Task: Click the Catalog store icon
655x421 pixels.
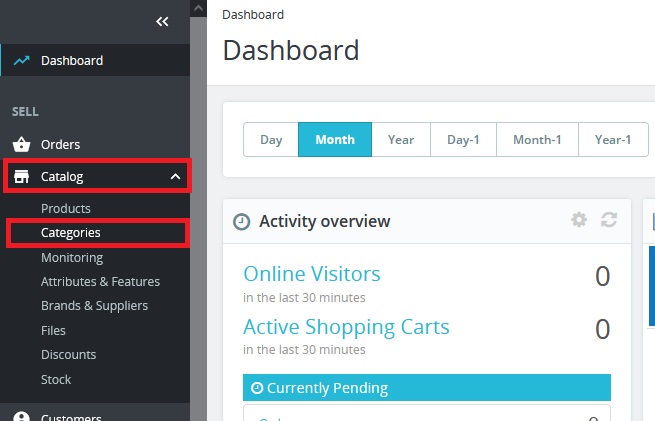Action: 21,177
